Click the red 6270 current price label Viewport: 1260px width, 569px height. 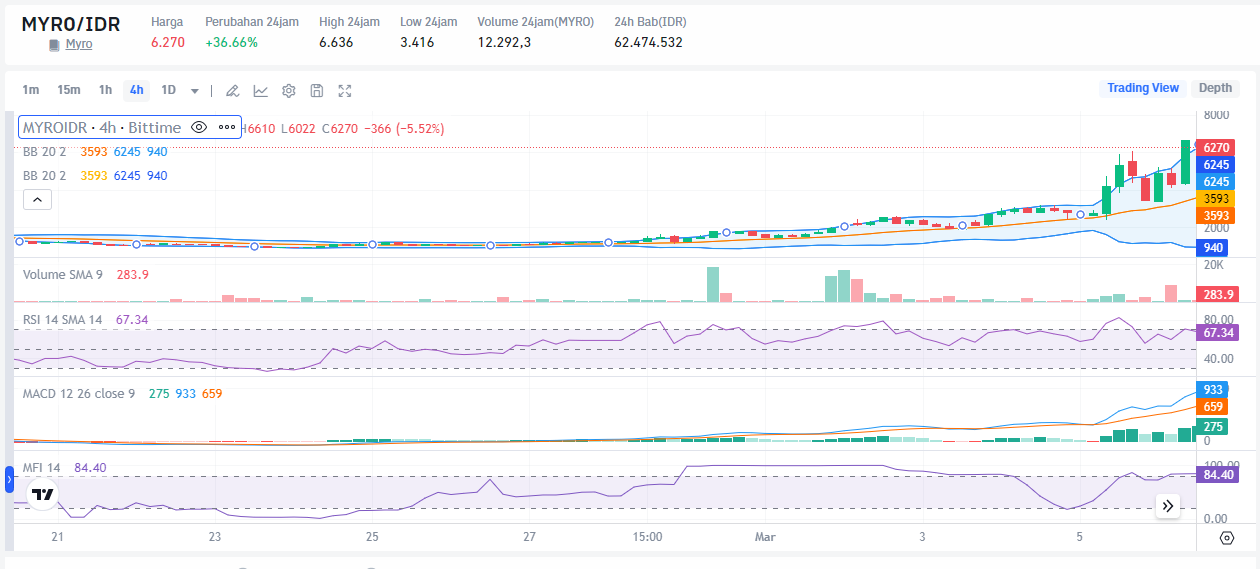coord(1216,147)
